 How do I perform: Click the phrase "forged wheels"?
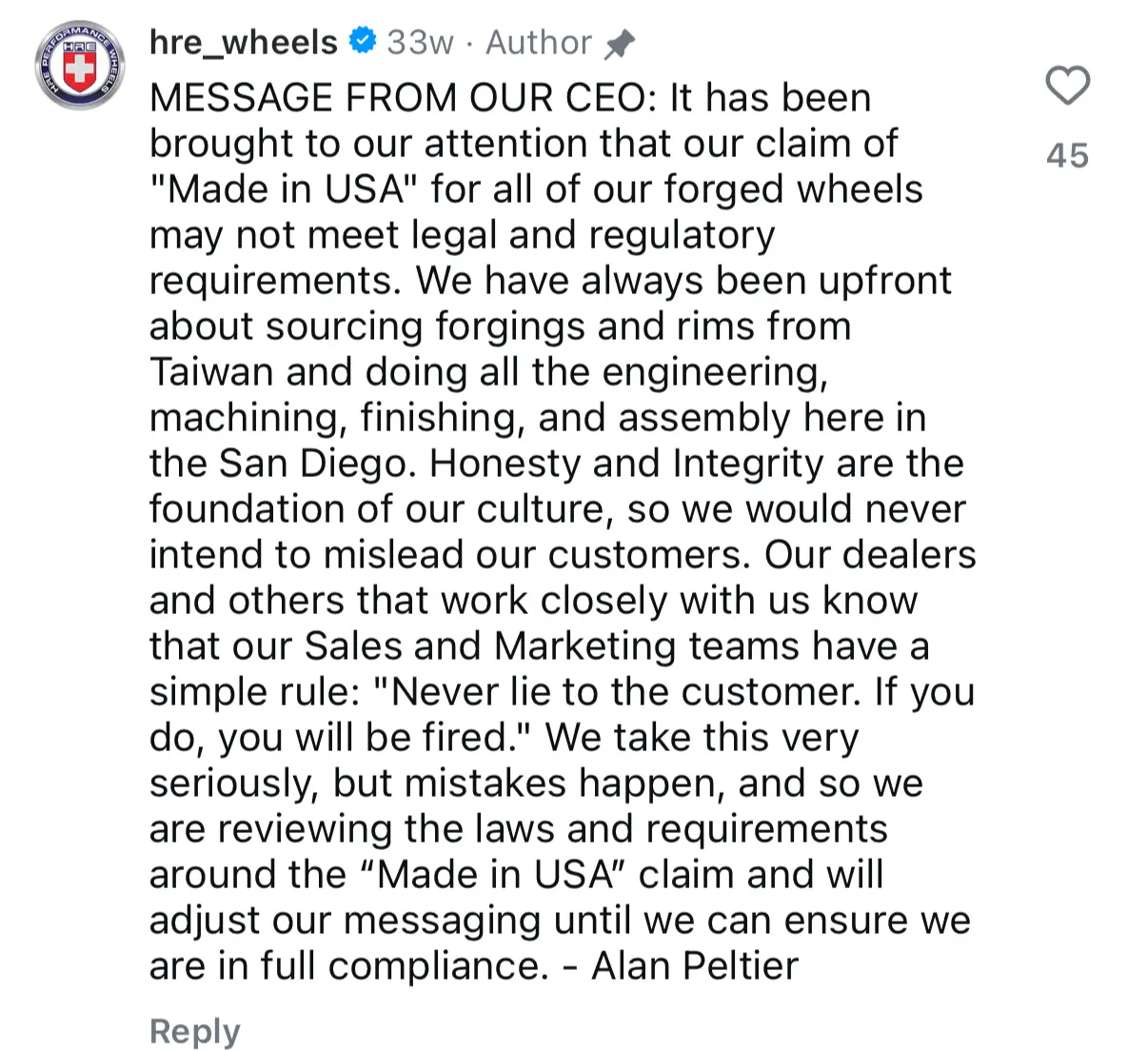[x=793, y=189]
